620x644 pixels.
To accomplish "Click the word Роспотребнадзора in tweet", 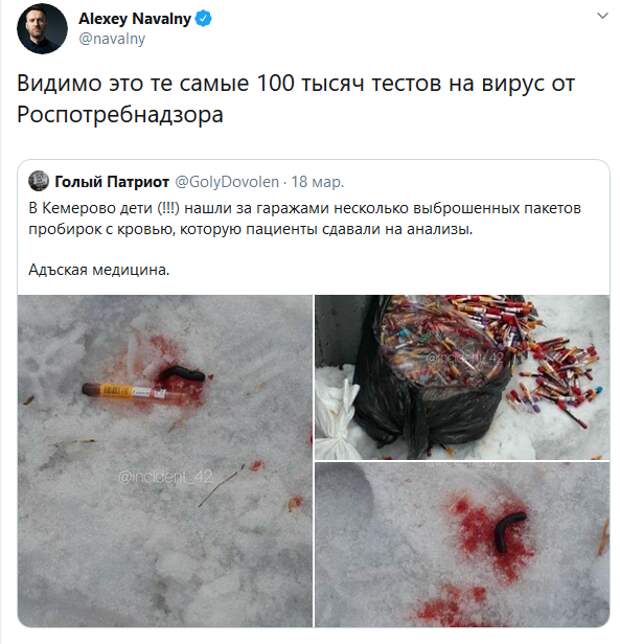I will coord(120,115).
